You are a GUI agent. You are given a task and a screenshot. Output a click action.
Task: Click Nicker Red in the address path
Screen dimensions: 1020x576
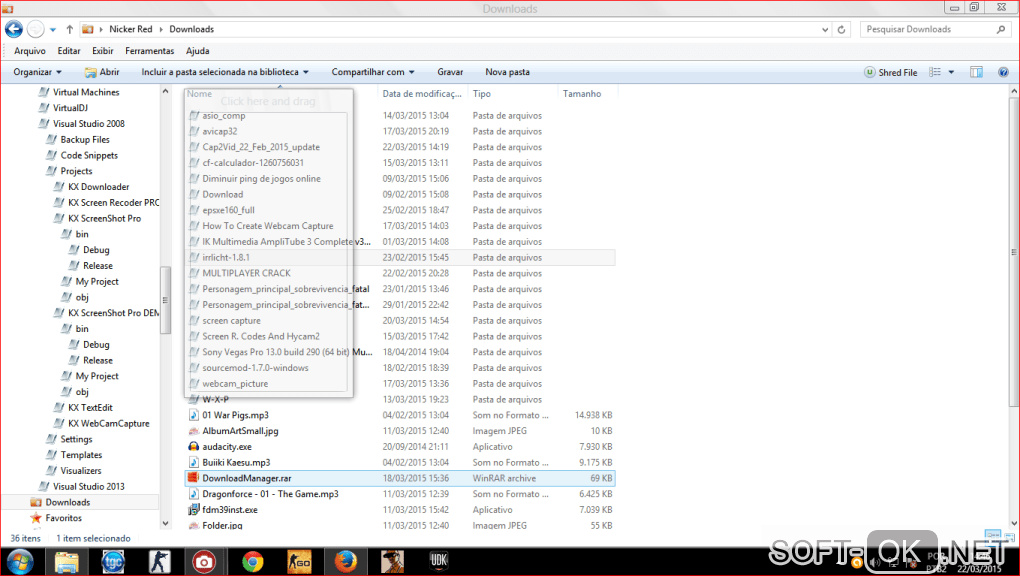131,29
